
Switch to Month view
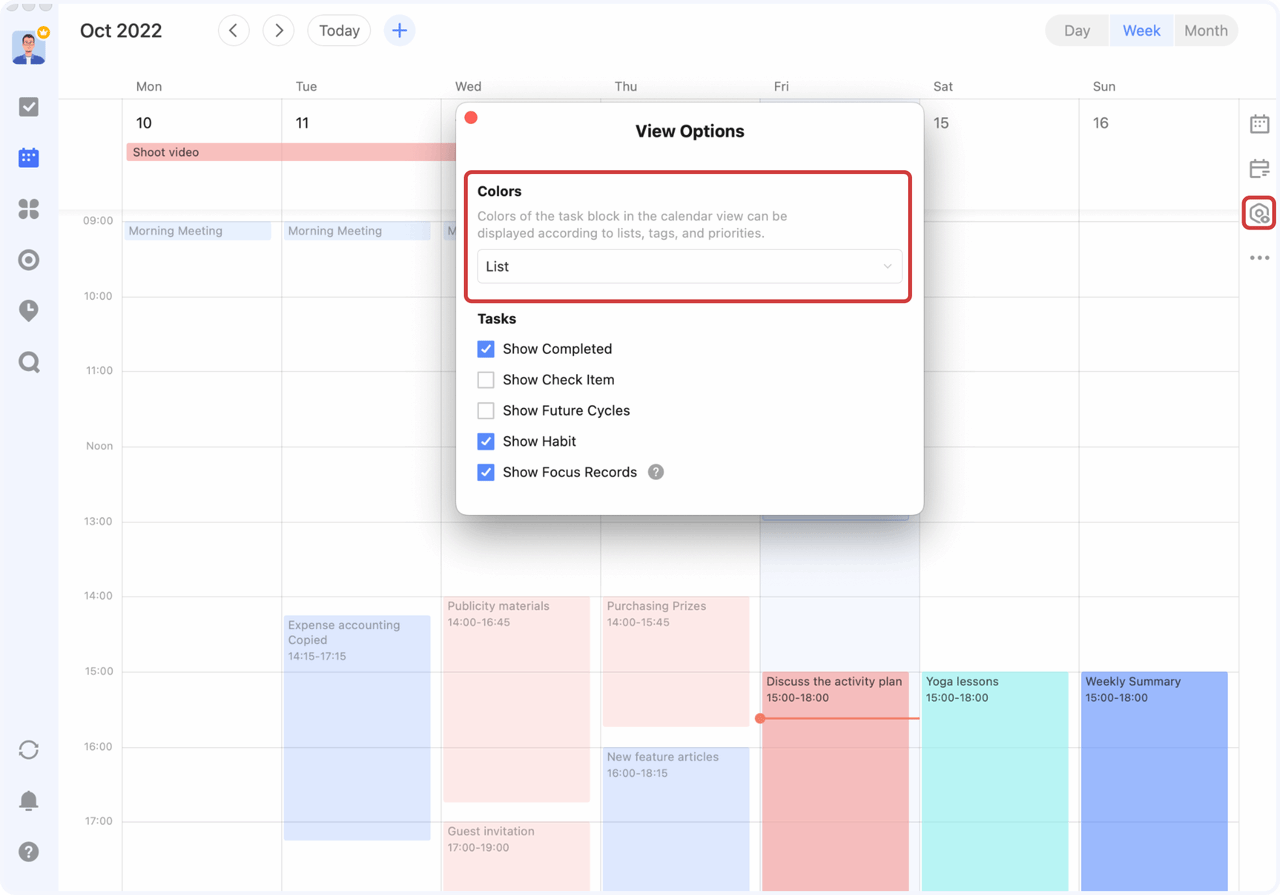[x=1205, y=30]
